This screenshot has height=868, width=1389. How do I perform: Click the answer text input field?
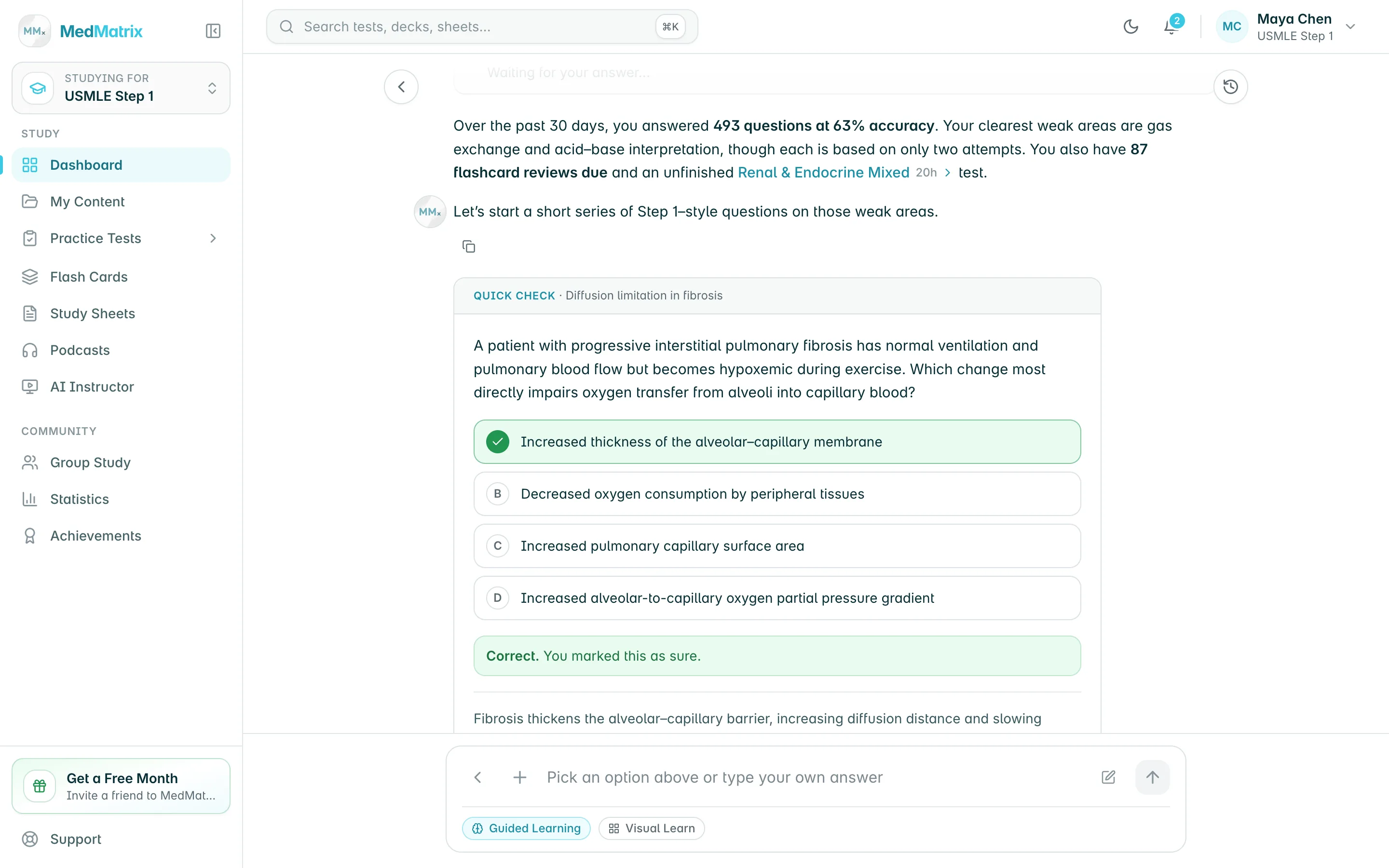pyautogui.click(x=815, y=777)
